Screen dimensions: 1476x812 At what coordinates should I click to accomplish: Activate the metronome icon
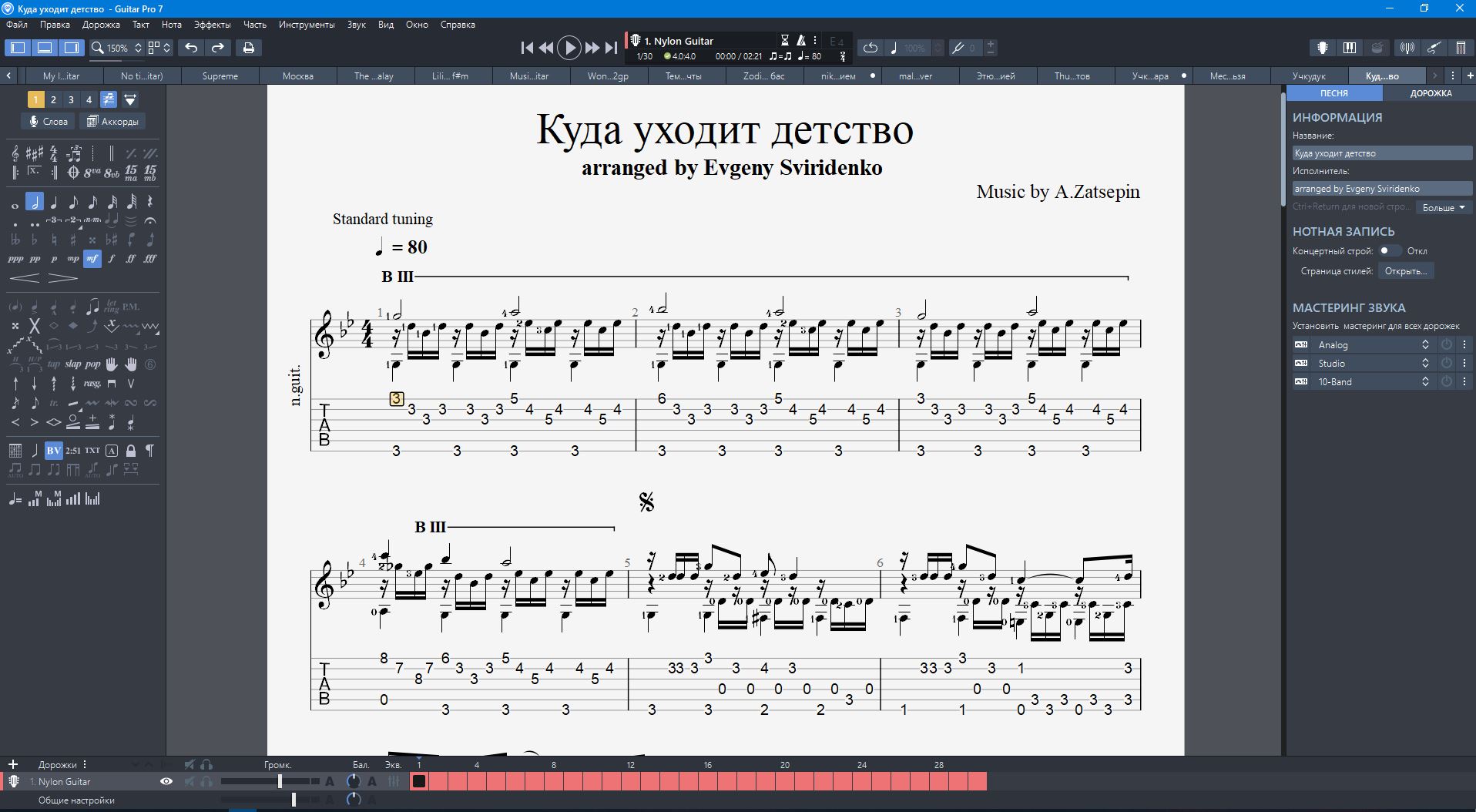point(801,41)
